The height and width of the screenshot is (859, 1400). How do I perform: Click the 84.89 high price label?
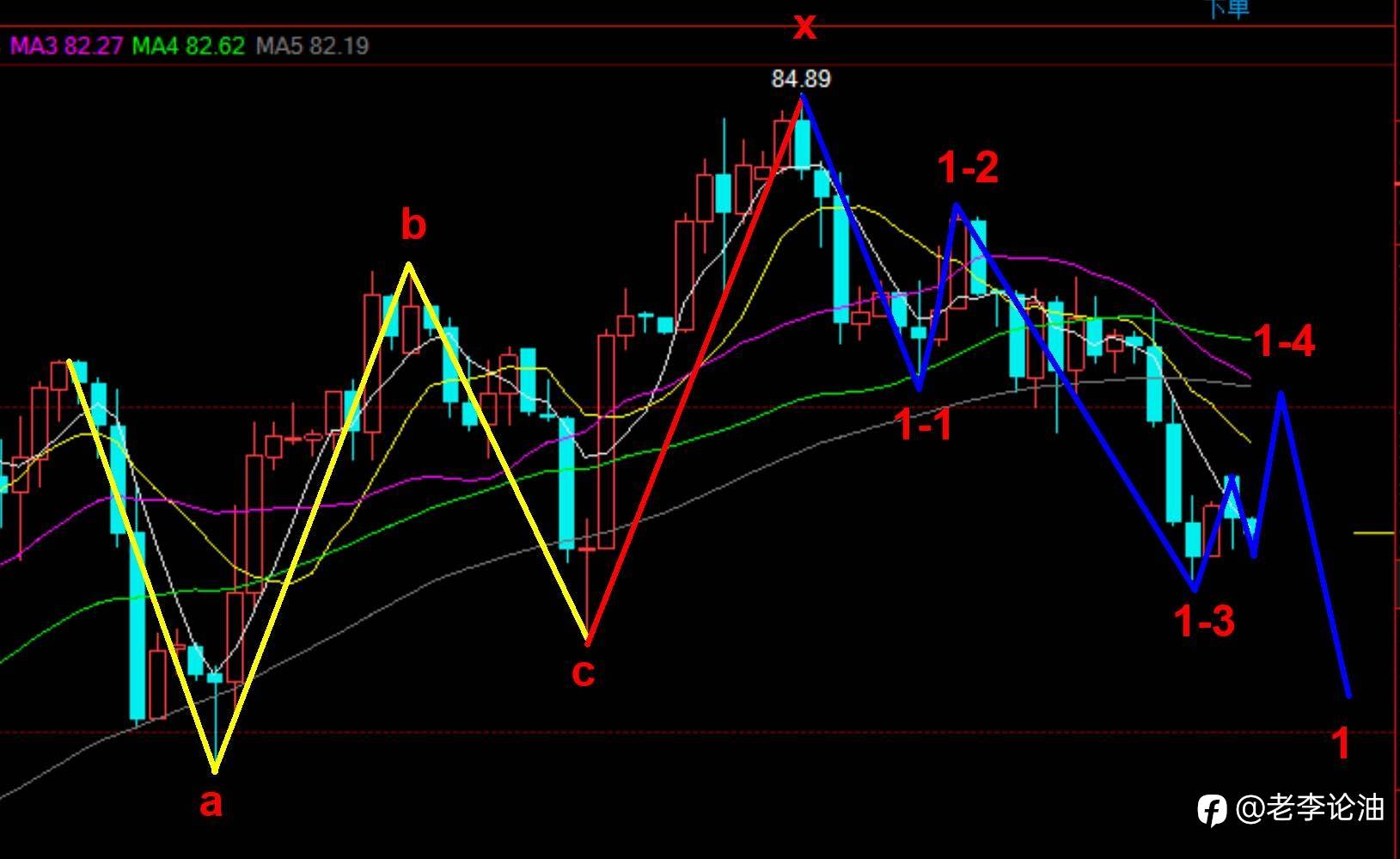click(801, 79)
